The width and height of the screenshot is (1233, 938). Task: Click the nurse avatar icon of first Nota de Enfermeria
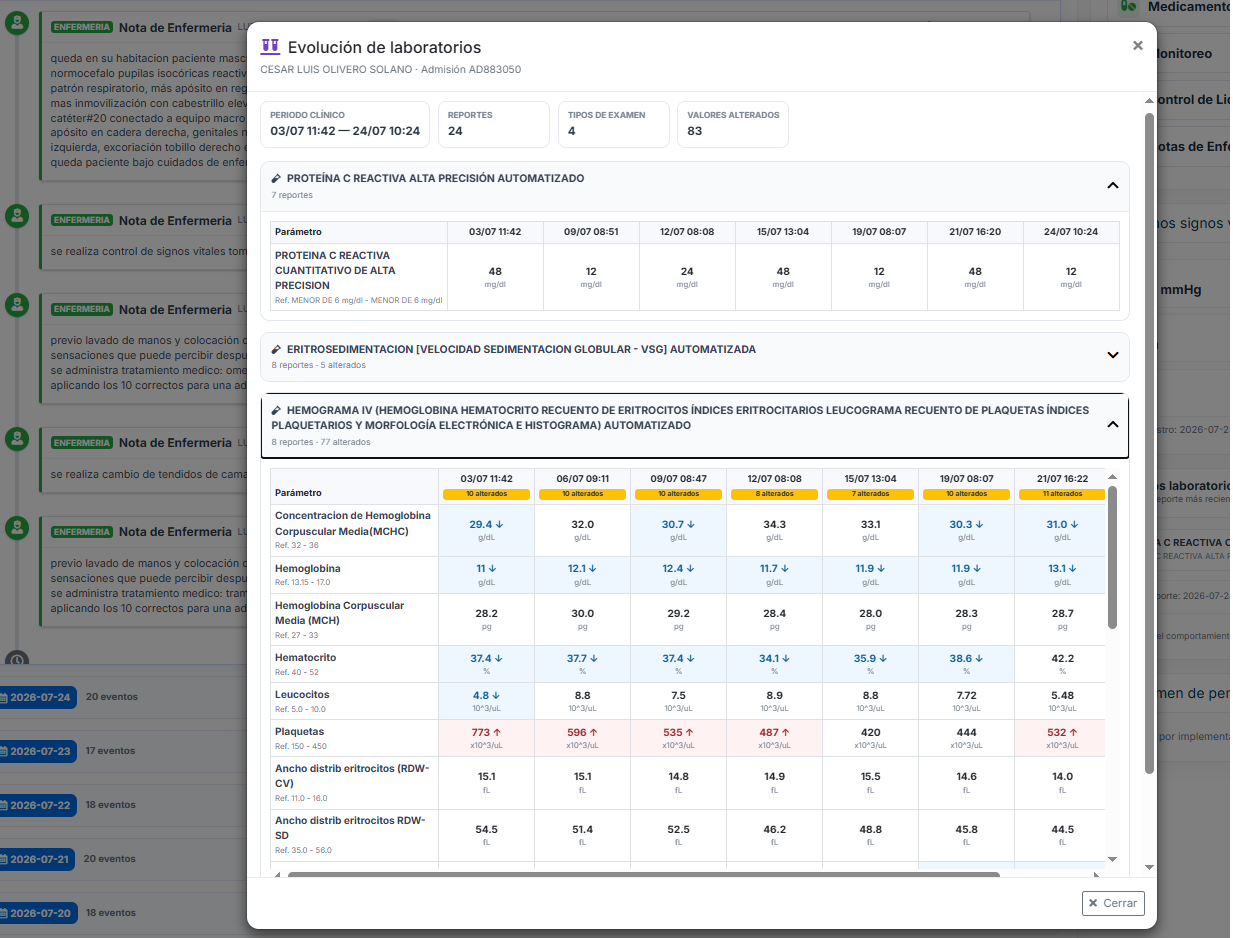[x=16, y=24]
